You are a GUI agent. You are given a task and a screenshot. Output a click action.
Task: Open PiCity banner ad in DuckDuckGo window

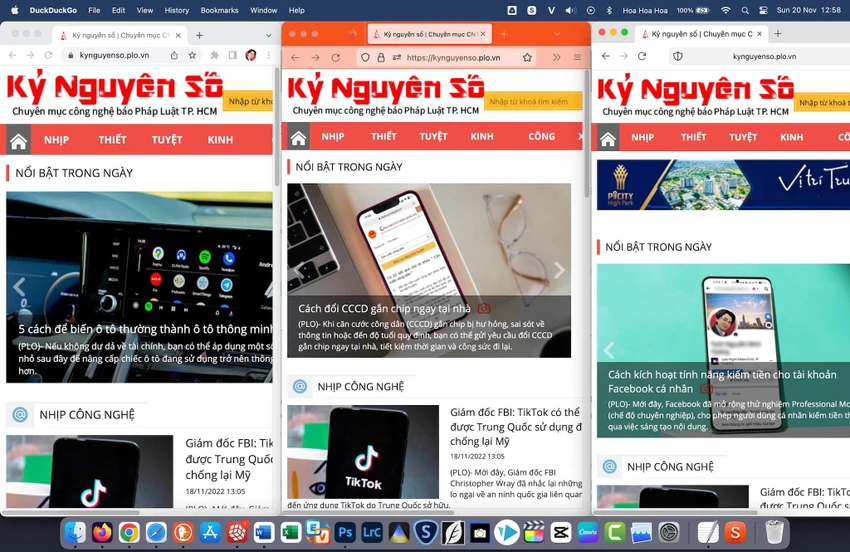723,184
